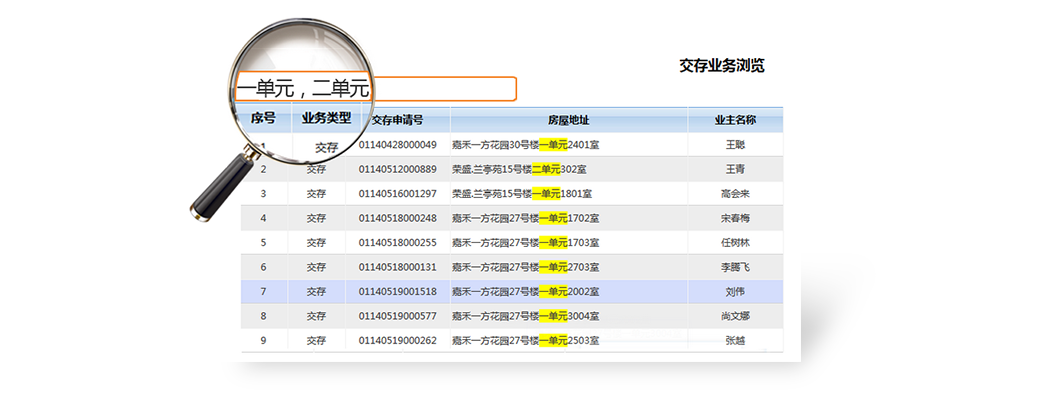Click row number 9 cell
The height and width of the screenshot is (400, 1050).
pyautogui.click(x=263, y=340)
